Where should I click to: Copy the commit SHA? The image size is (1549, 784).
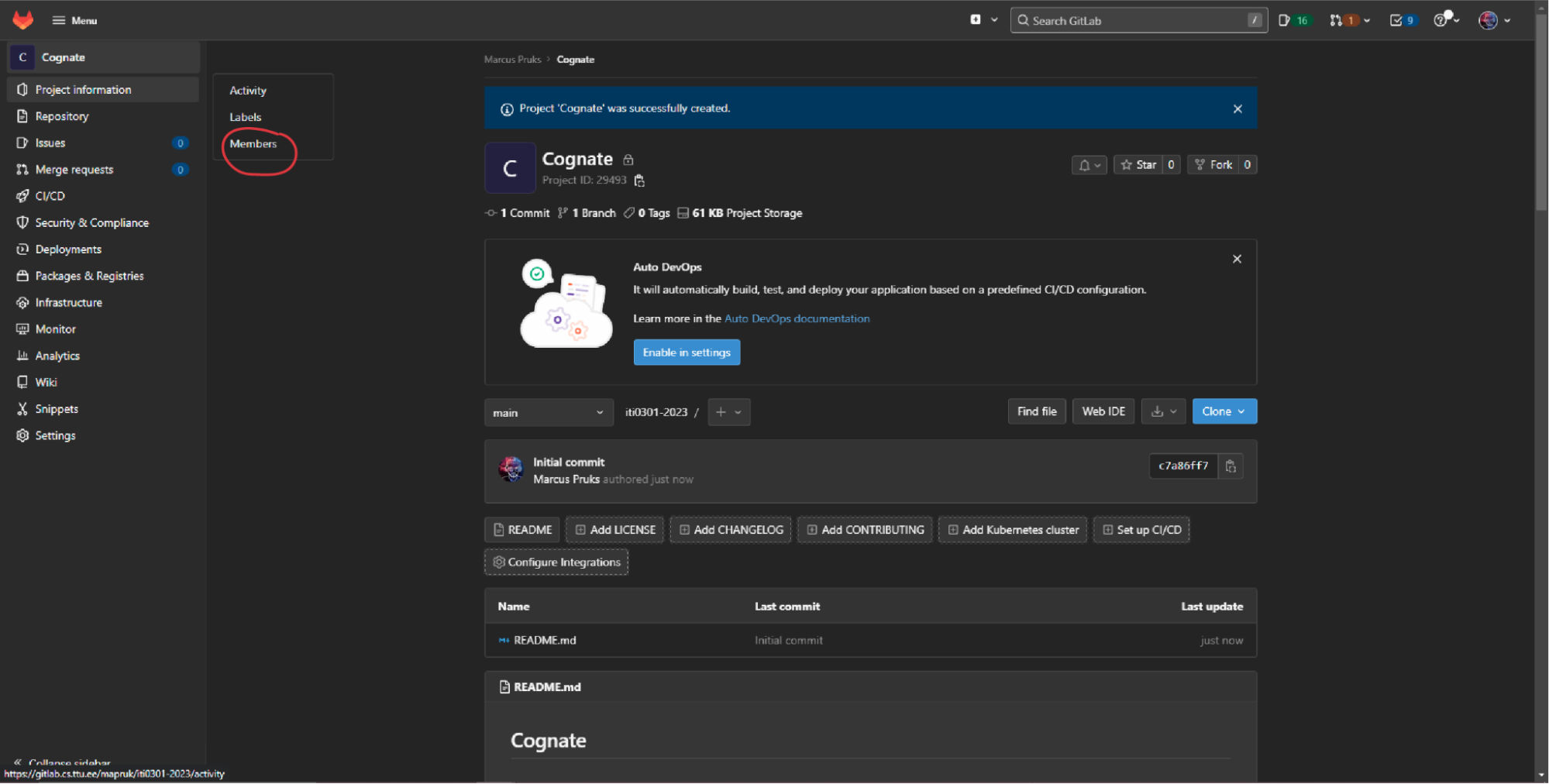click(x=1231, y=466)
